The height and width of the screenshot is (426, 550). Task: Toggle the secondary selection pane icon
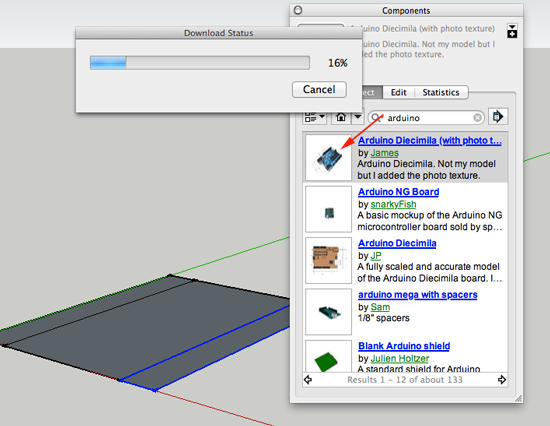[x=512, y=31]
